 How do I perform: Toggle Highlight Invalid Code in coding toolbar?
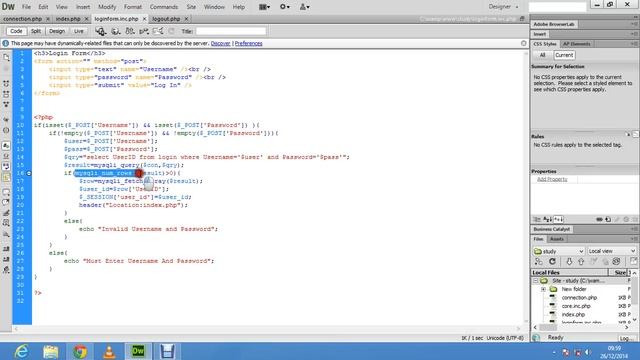coord(6,156)
